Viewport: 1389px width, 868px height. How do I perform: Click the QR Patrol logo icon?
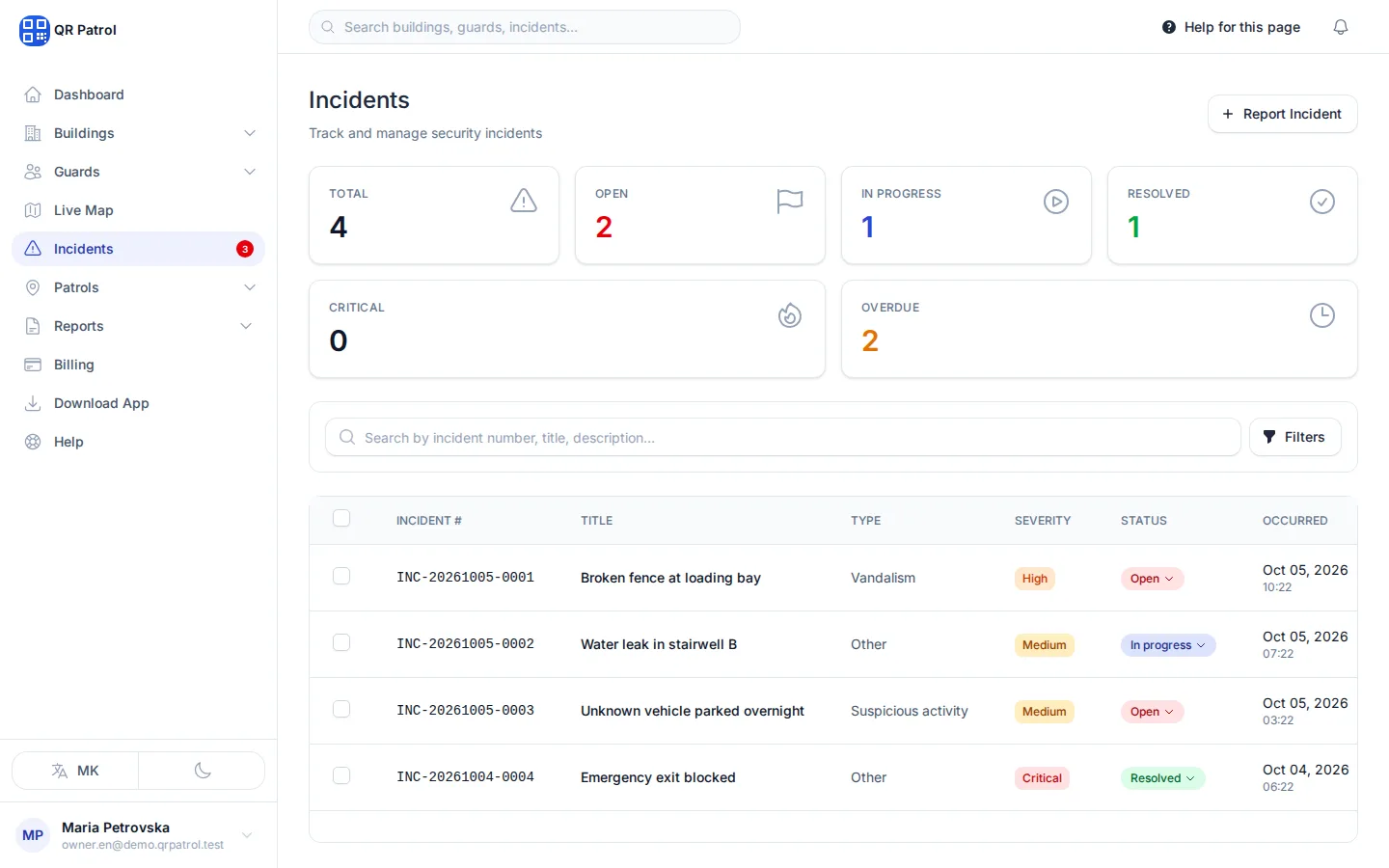pos(34,30)
